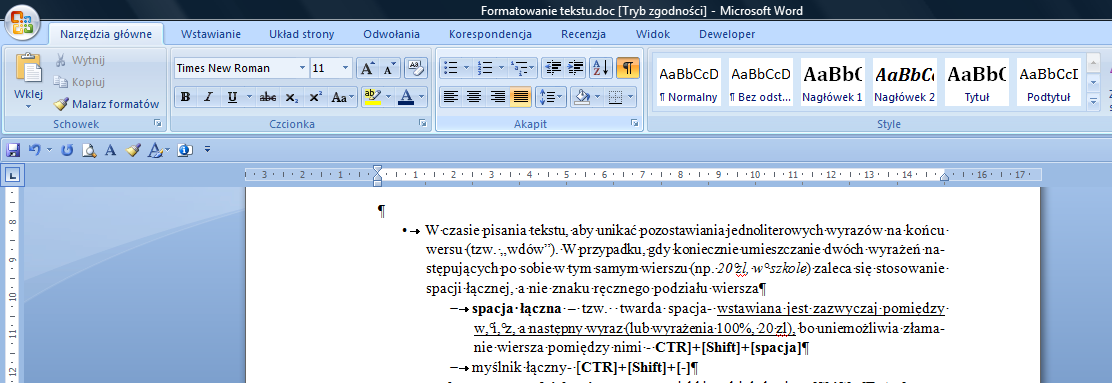Viewport: 1112px width, 383px height.
Task: Open the Korespondencja tab
Action: 491,34
